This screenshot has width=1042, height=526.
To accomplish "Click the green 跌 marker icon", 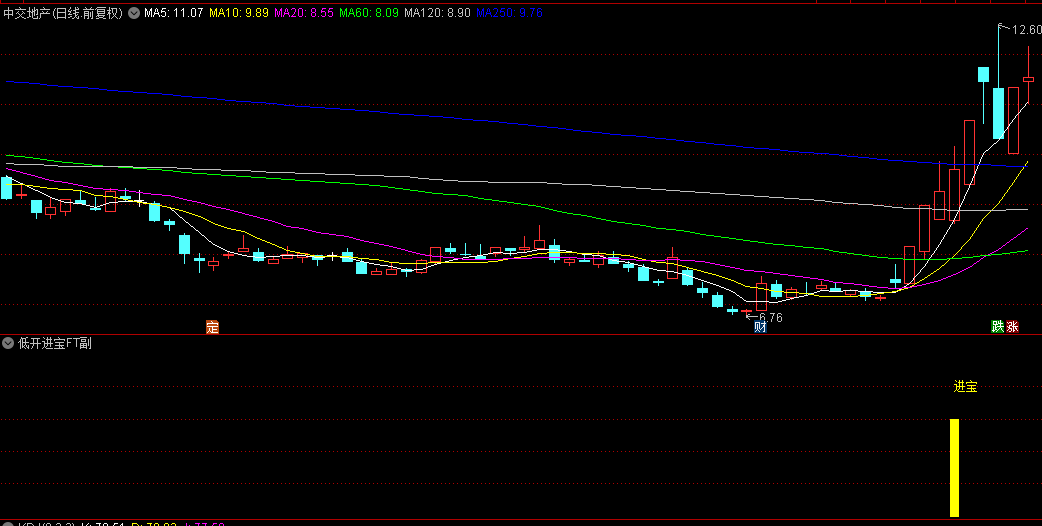I will click(x=997, y=327).
